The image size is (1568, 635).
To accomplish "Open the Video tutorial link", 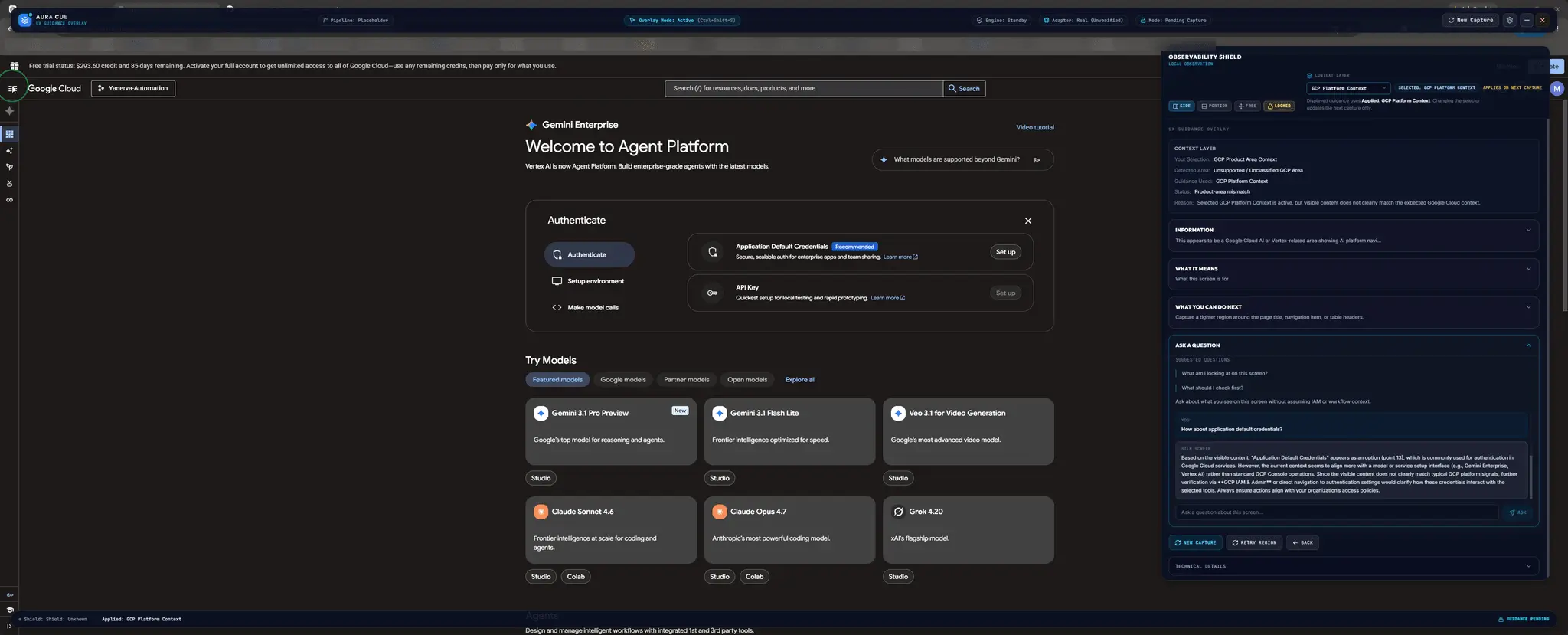I will point(1035,128).
